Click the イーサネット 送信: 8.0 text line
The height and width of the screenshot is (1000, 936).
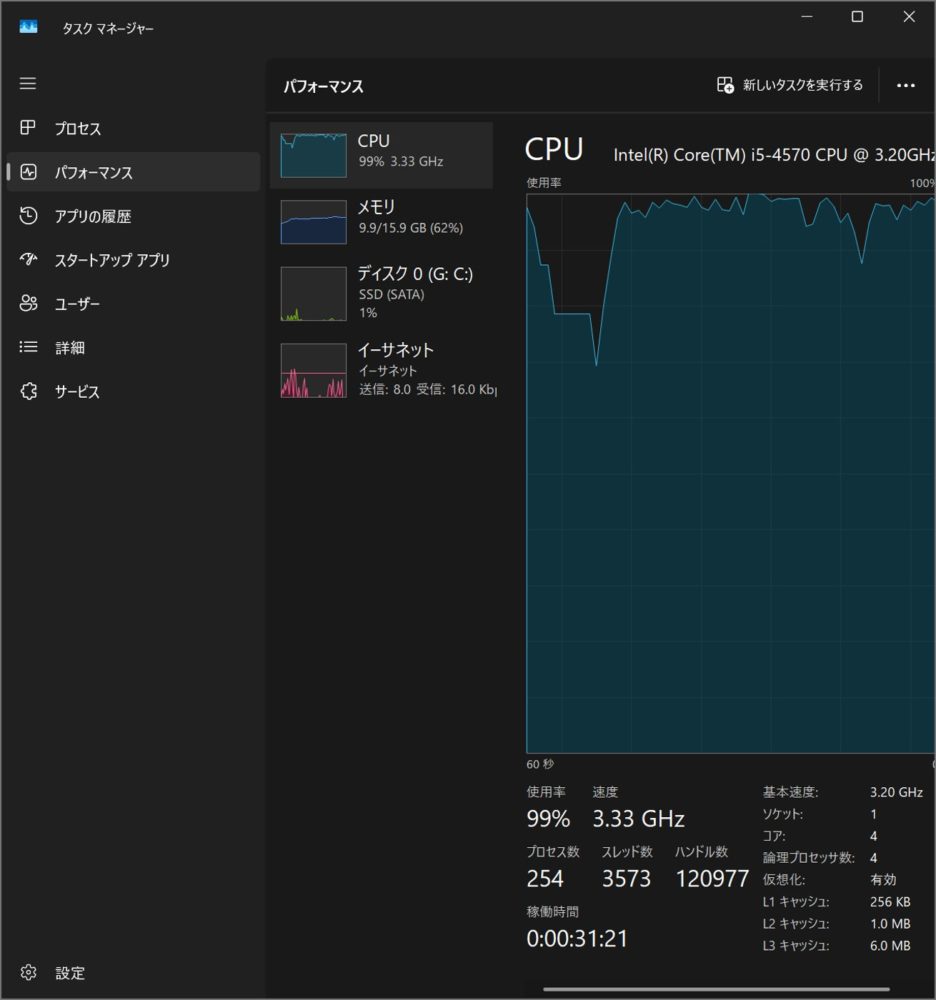click(x=427, y=389)
